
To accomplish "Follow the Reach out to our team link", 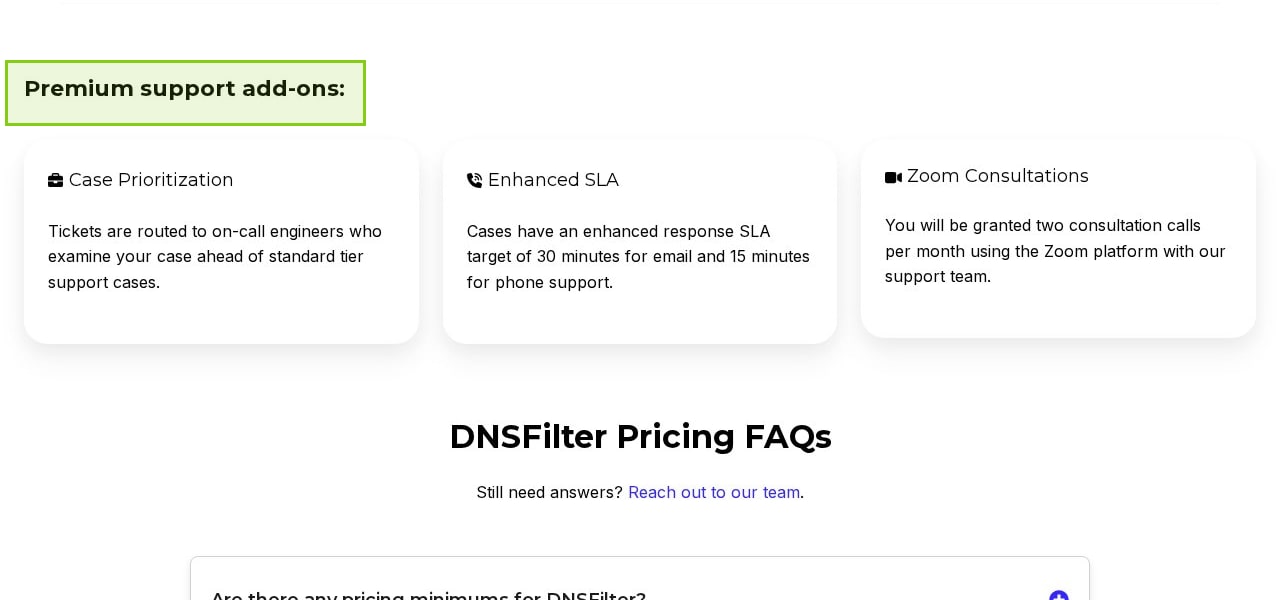I will (713, 492).
